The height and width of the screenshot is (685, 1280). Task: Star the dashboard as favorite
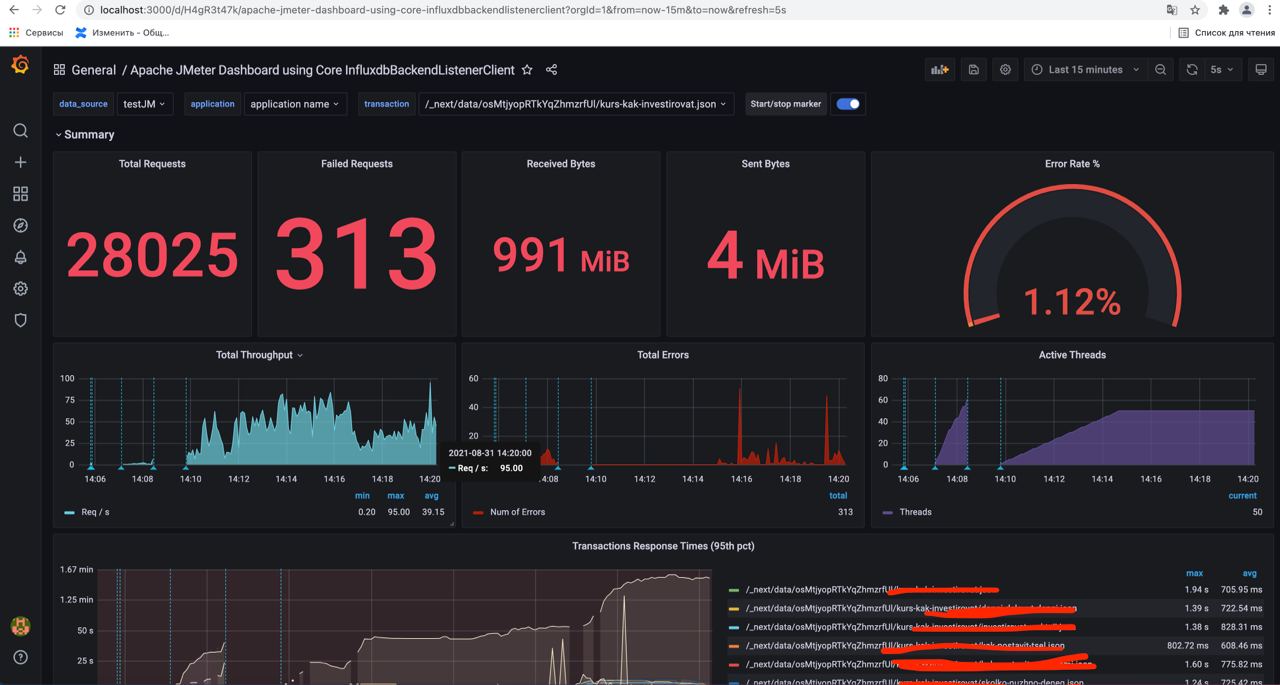pyautogui.click(x=527, y=70)
